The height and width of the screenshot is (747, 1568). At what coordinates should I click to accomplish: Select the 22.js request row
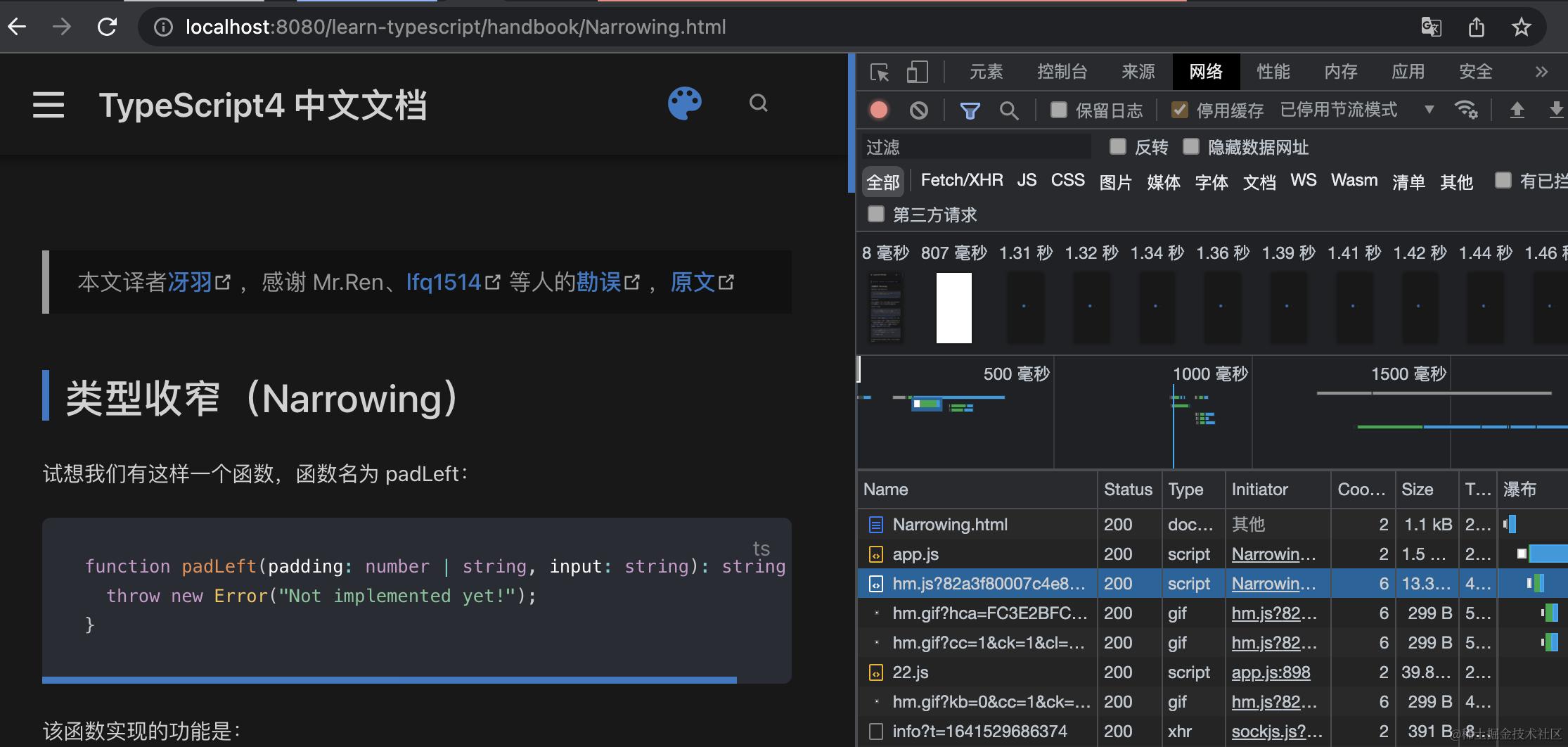(1212, 672)
